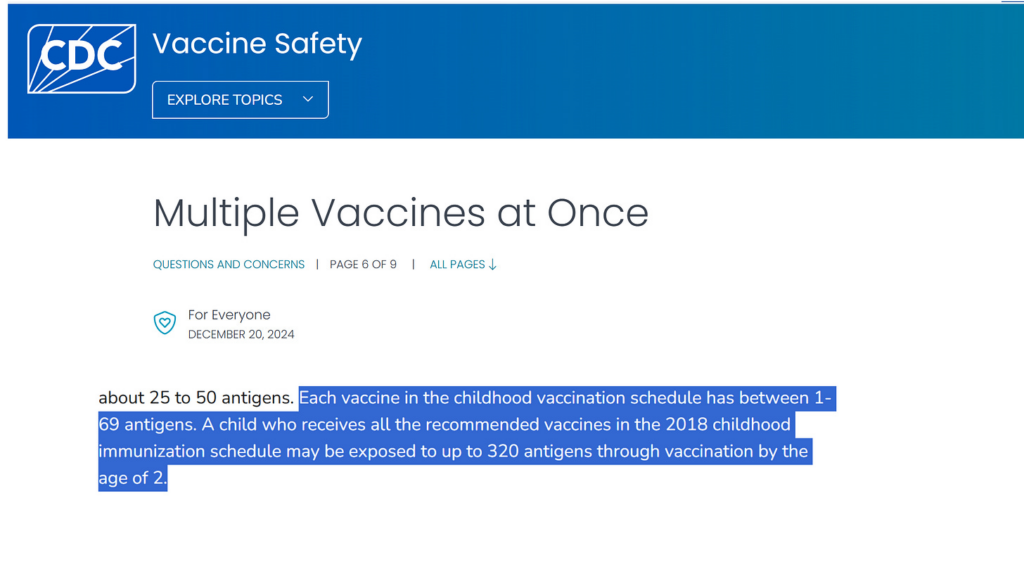The height and width of the screenshot is (584, 1024).
Task: Collapse the Explore Topics selector
Action: tap(240, 99)
